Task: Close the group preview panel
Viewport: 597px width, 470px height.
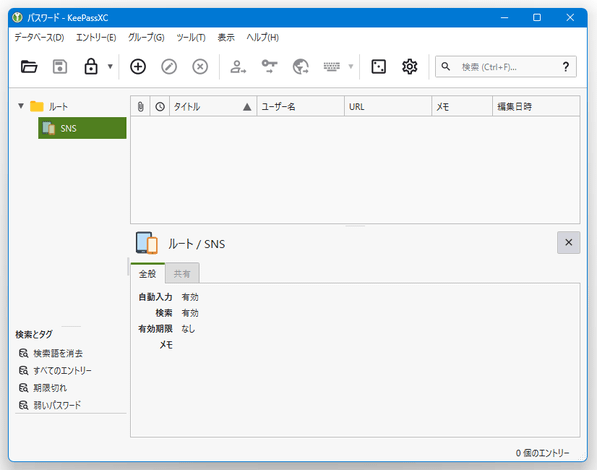Action: [x=568, y=242]
